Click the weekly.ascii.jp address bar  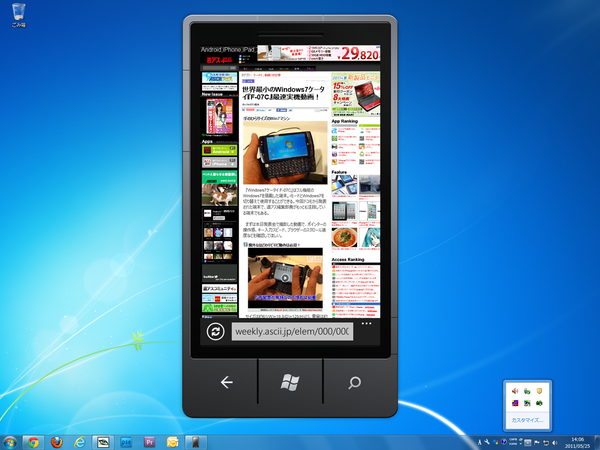292,331
